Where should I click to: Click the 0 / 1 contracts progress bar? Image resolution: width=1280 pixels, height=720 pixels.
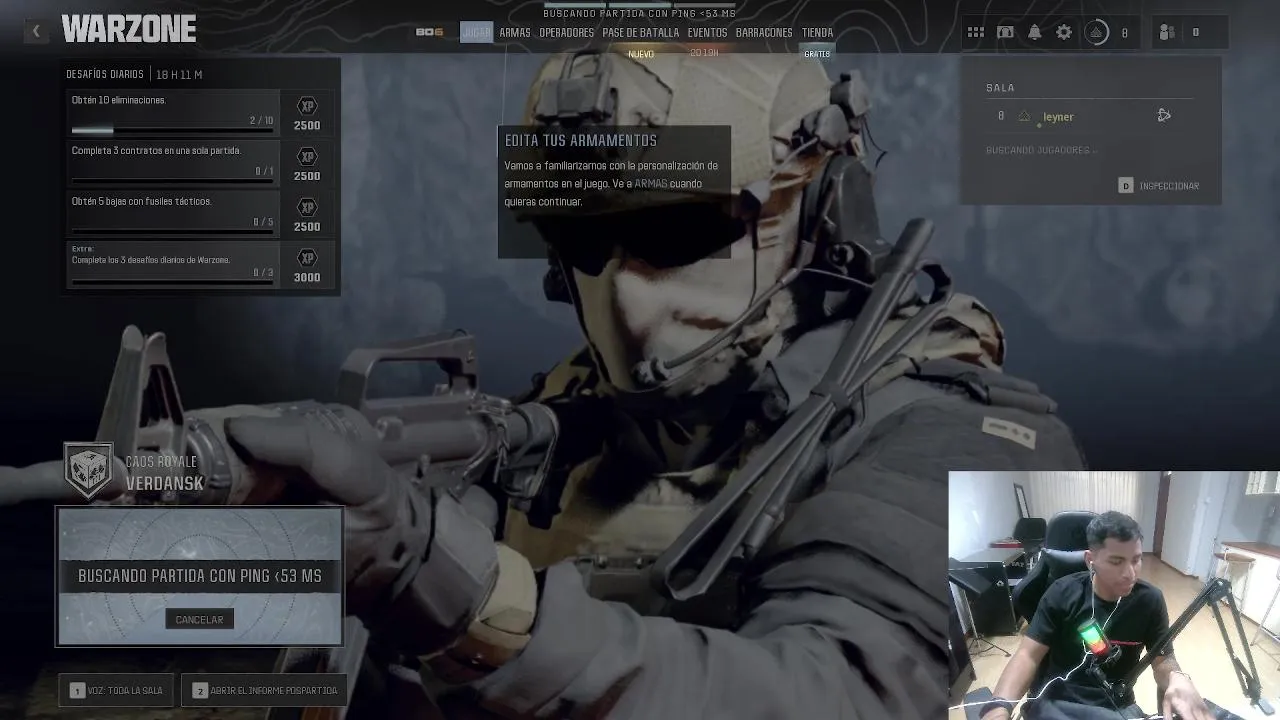point(172,181)
